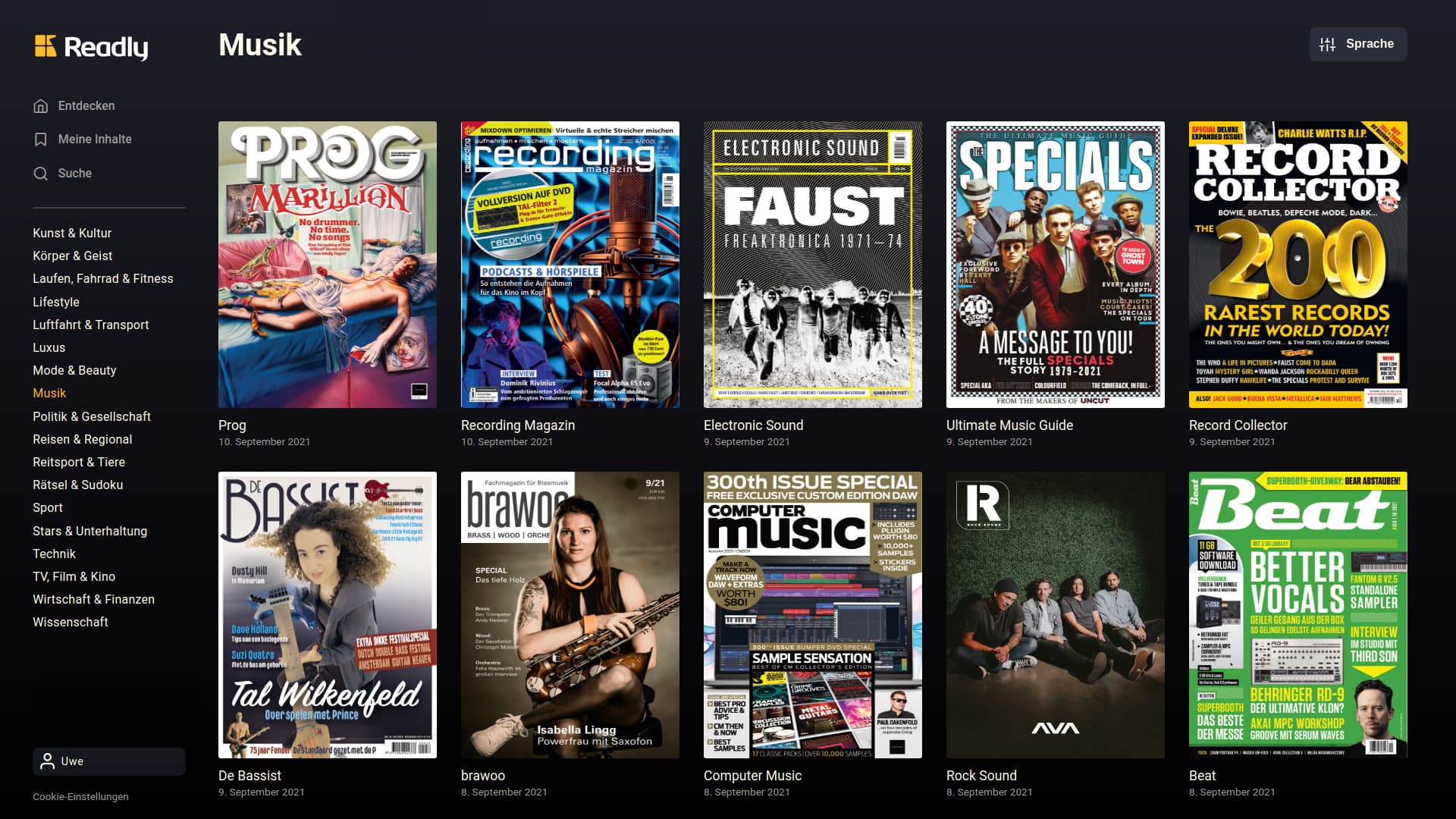Click the Prog title text
The image size is (1456, 819).
click(232, 425)
